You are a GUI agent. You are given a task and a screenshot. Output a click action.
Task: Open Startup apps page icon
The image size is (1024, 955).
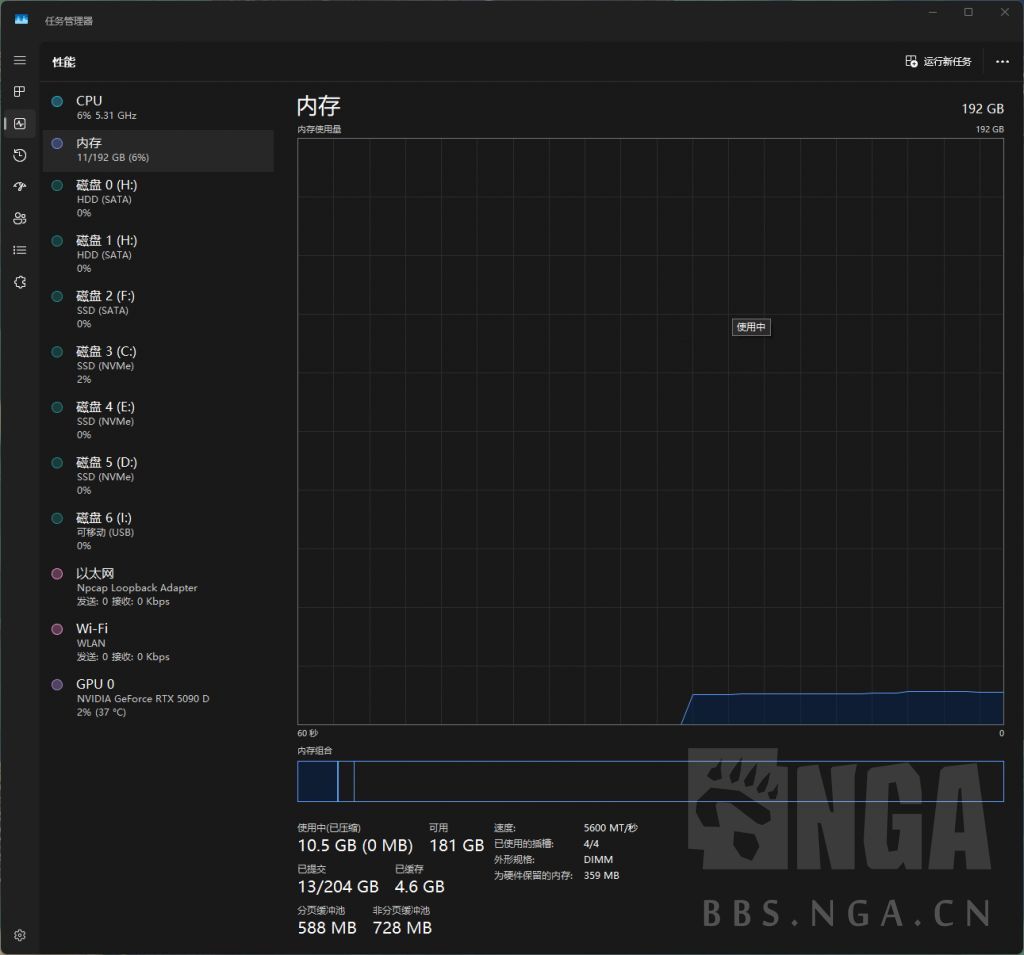(20, 187)
